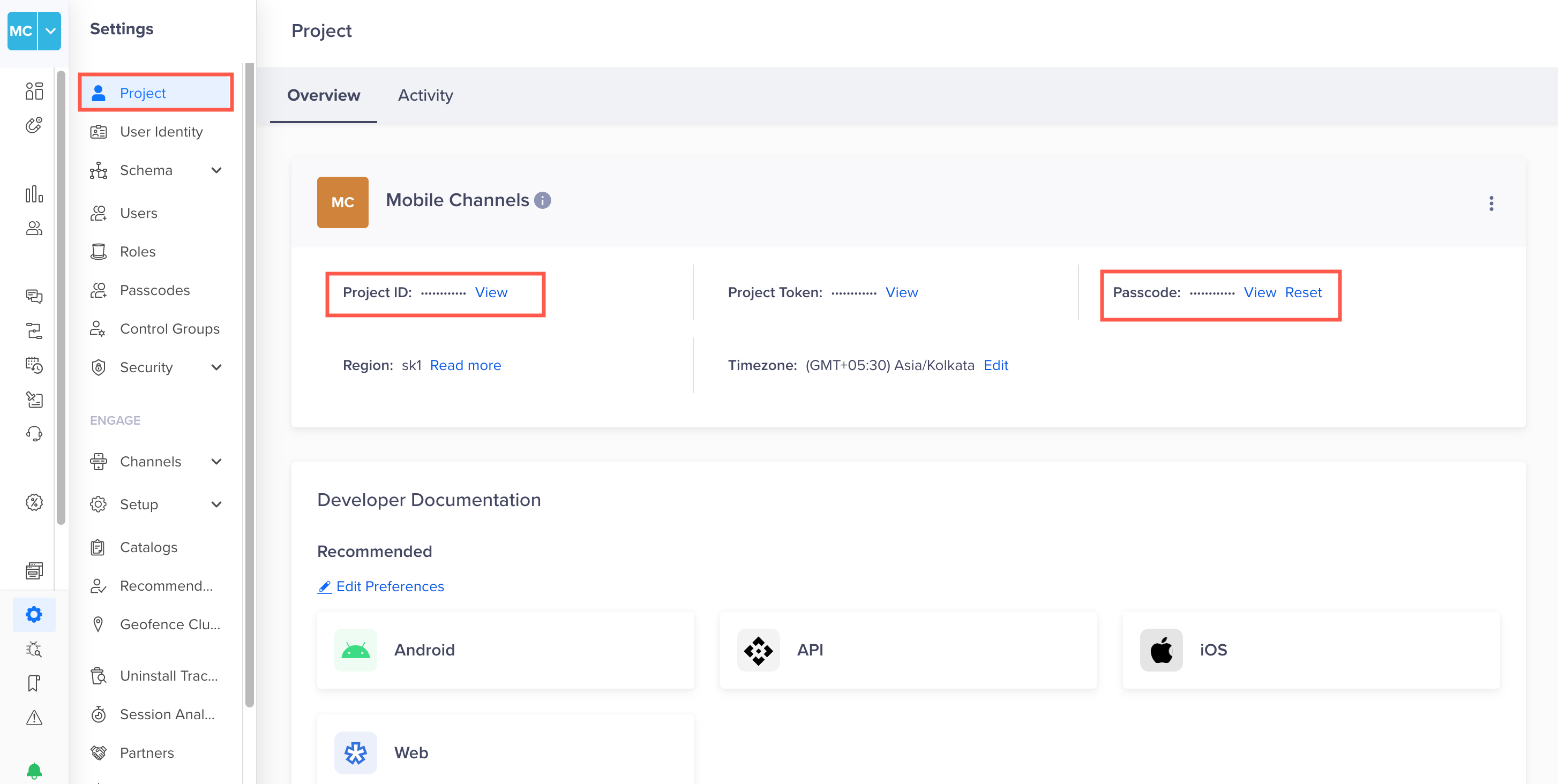1558x784 pixels.
Task: Expand the Setup settings group
Action: click(x=217, y=503)
